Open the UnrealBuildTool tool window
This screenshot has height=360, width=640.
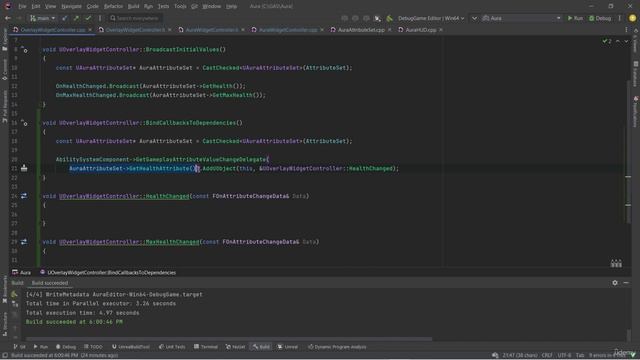[131, 347]
